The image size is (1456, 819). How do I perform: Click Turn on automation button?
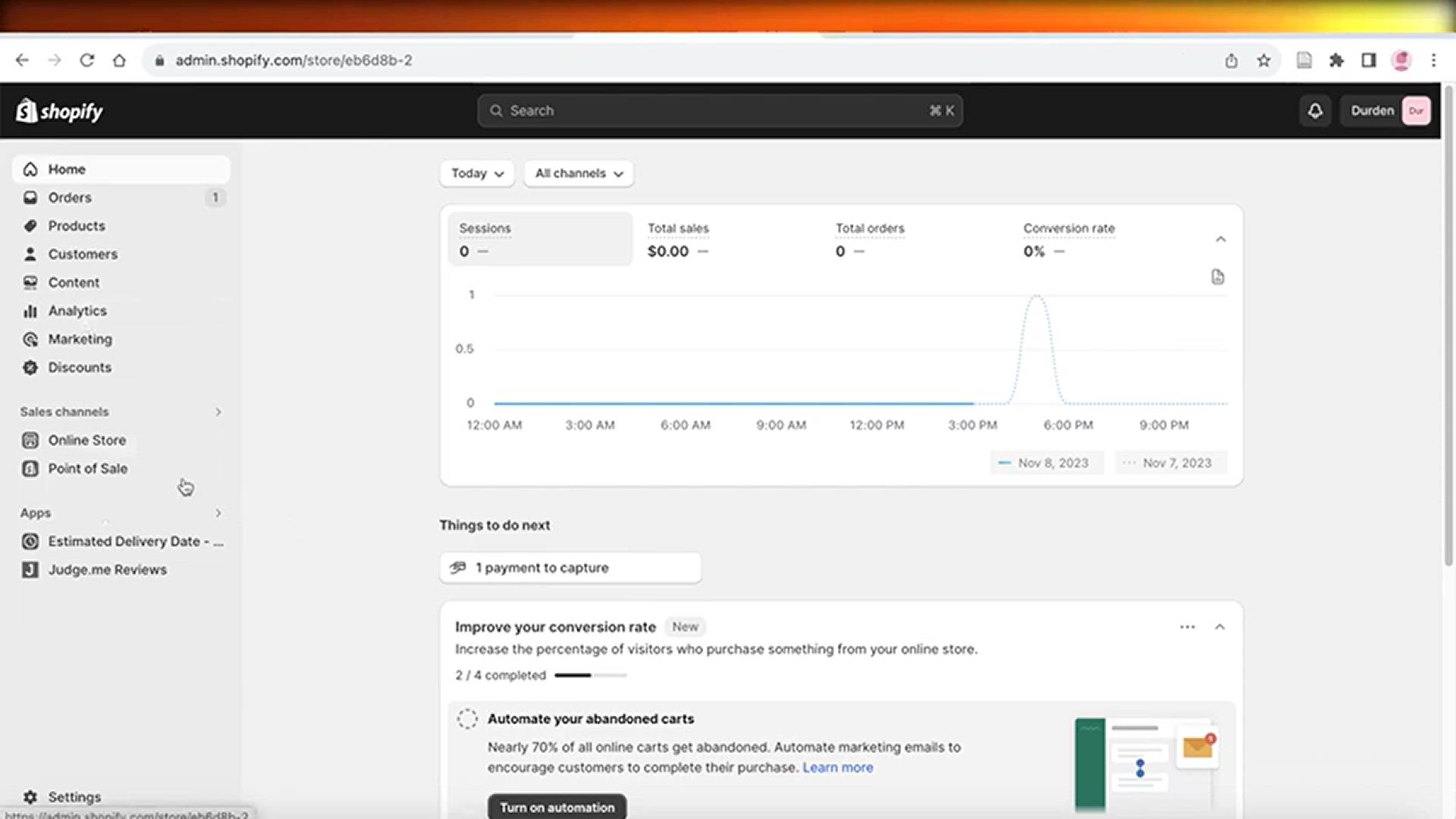[x=557, y=807]
